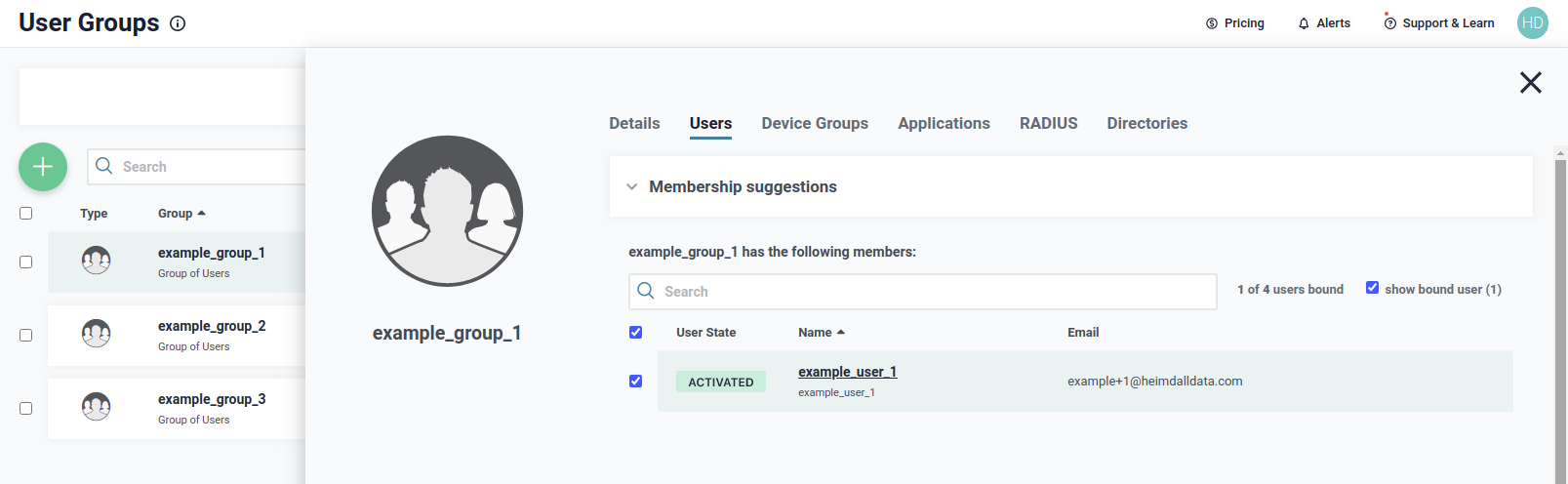
Task: Open the HD user avatar menu
Action: (1532, 23)
